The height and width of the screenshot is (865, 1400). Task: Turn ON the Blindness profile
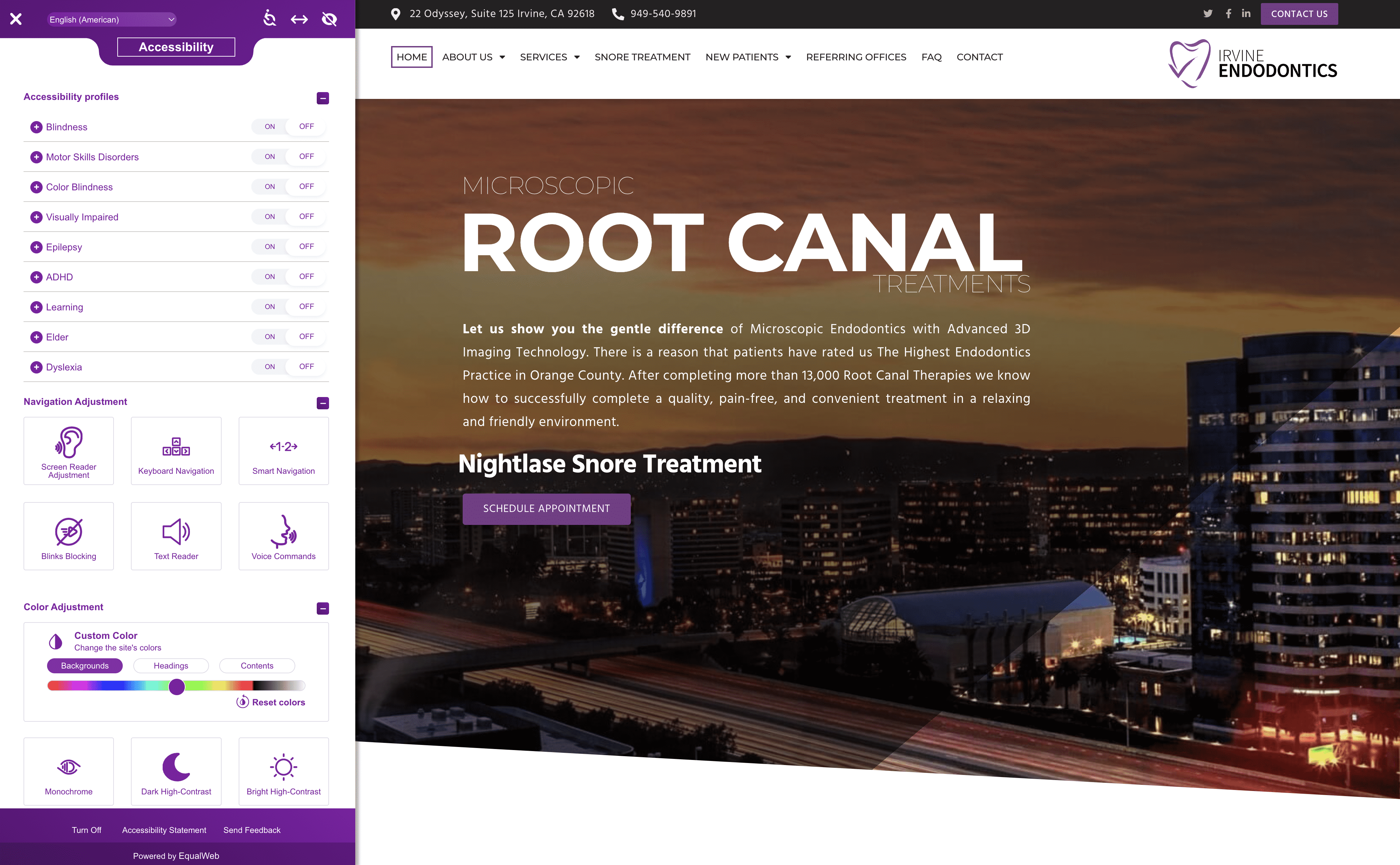[269, 127]
